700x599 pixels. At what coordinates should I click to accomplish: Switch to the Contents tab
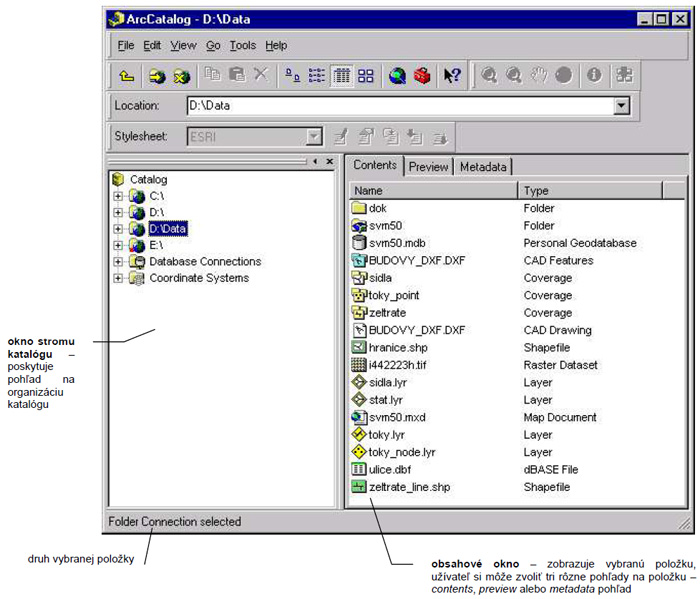[375, 165]
